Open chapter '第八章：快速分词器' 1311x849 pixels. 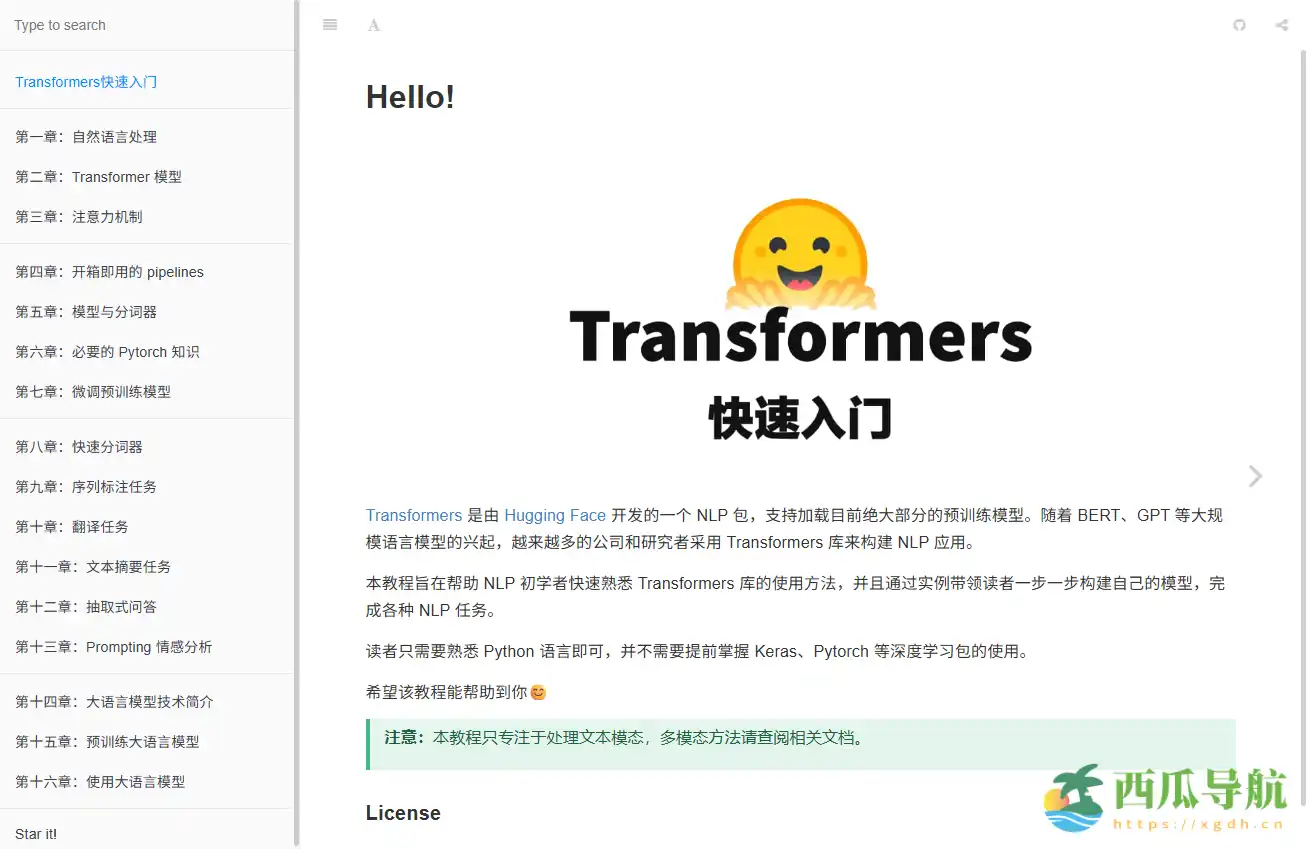click(x=80, y=446)
